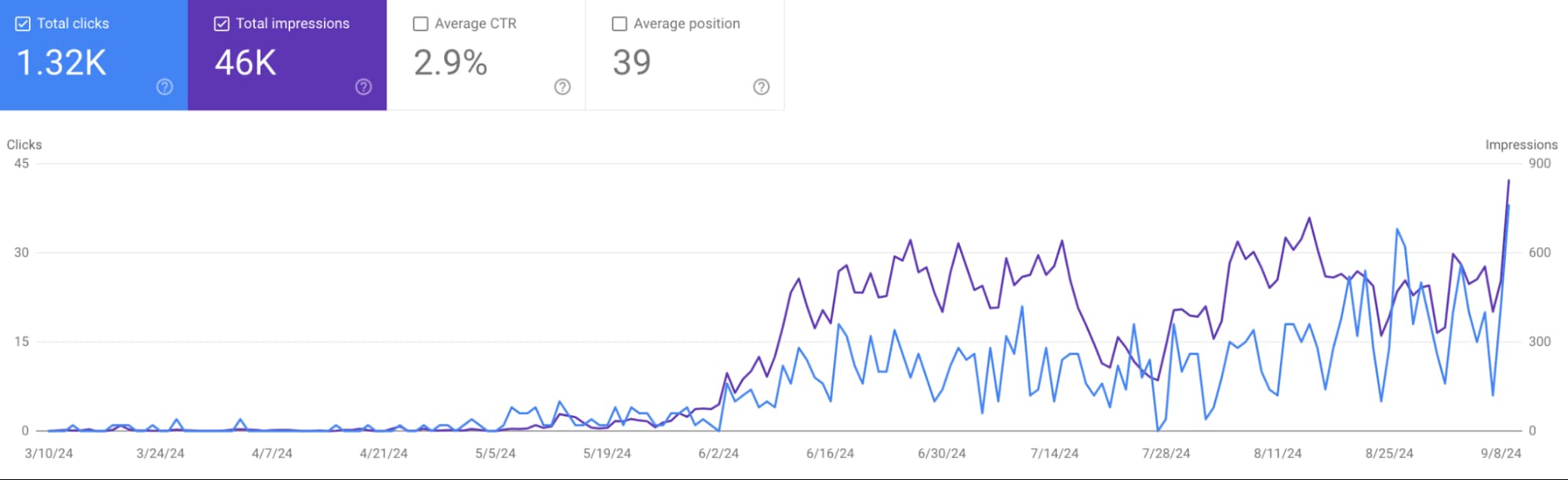The width and height of the screenshot is (1568, 480).
Task: Enable the Average CTR checkbox
Action: tap(420, 24)
